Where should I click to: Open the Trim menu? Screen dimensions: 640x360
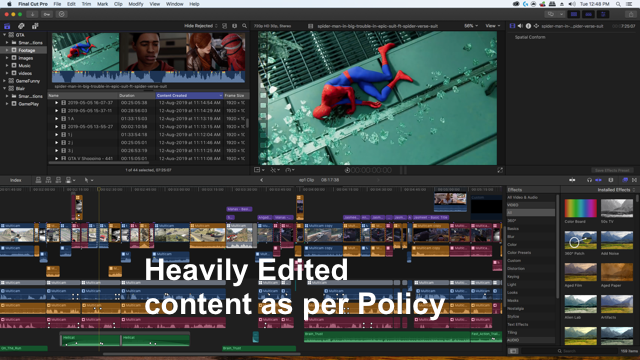click(86, 4)
